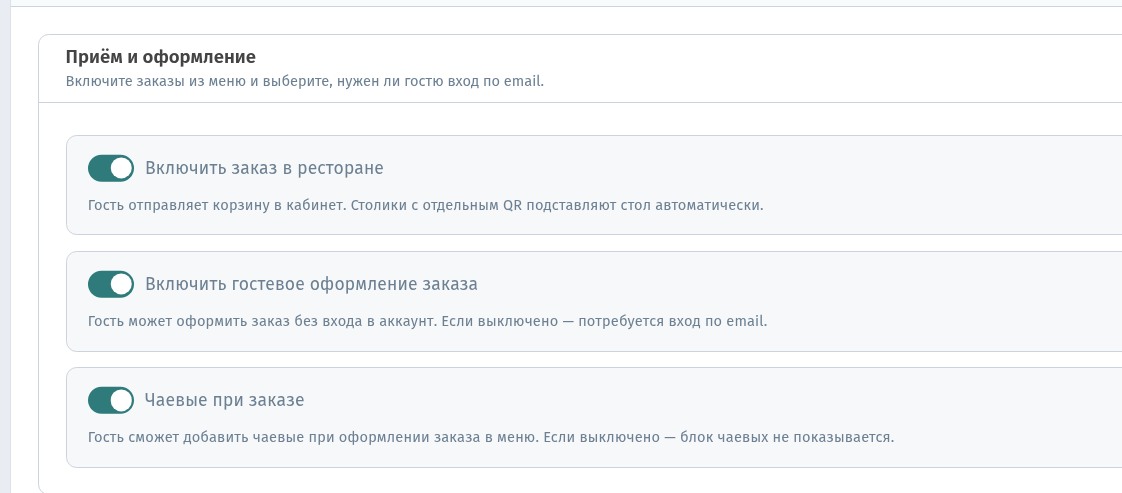Click the description starting "Гость сможет добавить чаевые"
This screenshot has height=493, width=1122.
(491, 437)
